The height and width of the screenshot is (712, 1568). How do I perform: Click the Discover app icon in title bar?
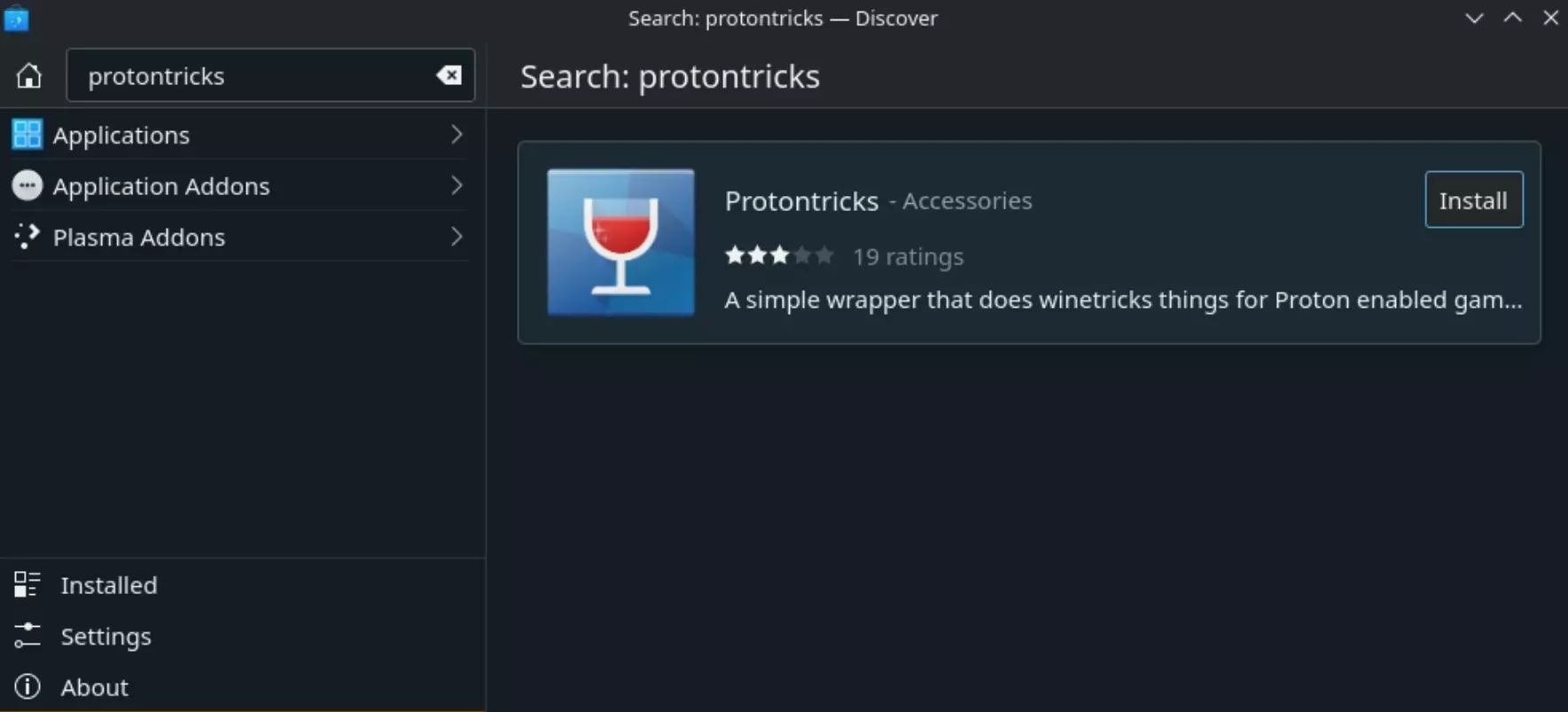click(x=16, y=18)
